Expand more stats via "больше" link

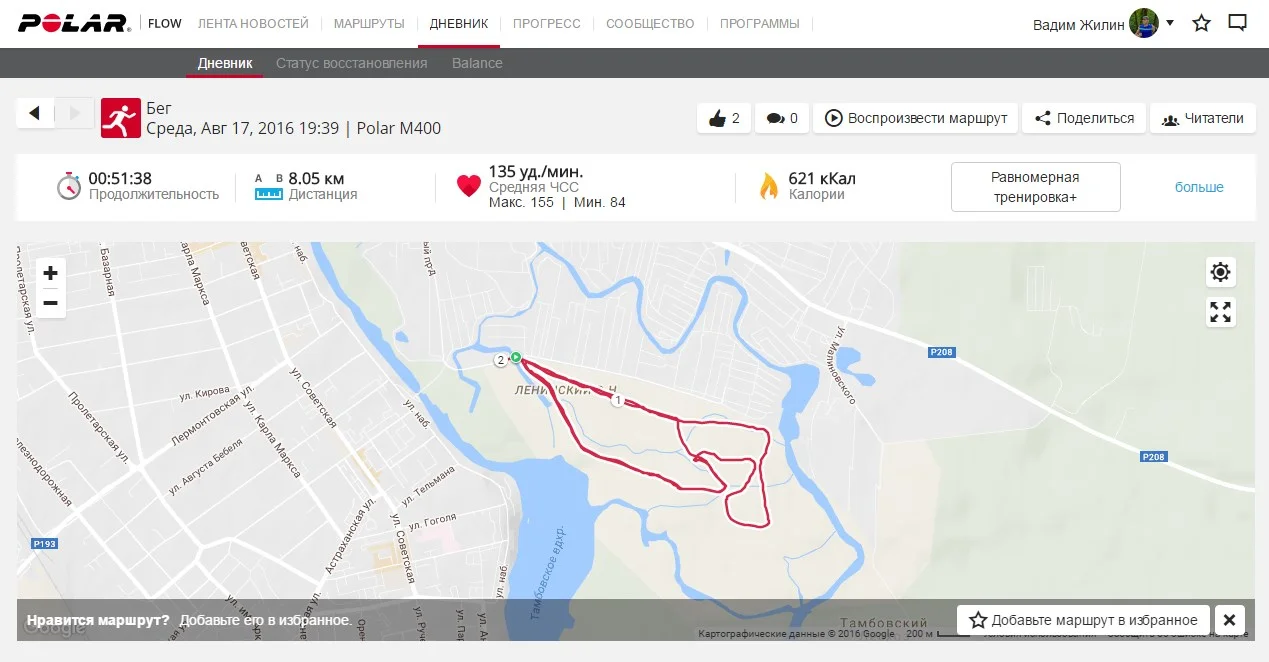click(1199, 187)
